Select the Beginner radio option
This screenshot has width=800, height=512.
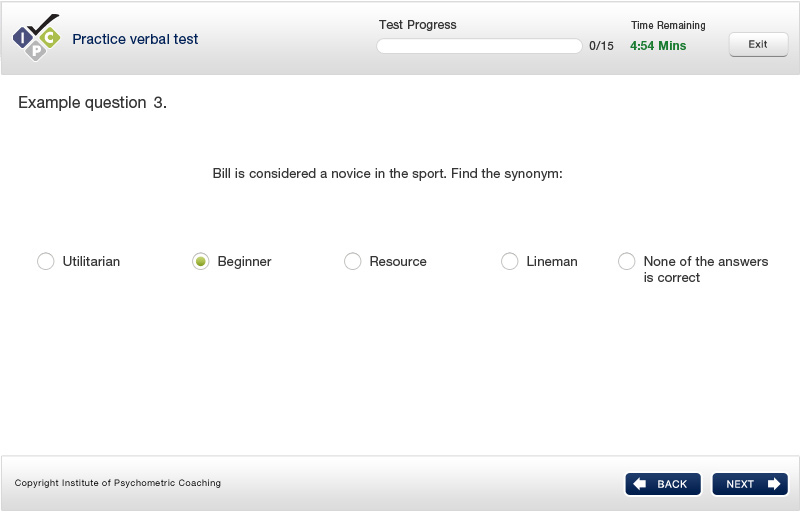pos(201,261)
